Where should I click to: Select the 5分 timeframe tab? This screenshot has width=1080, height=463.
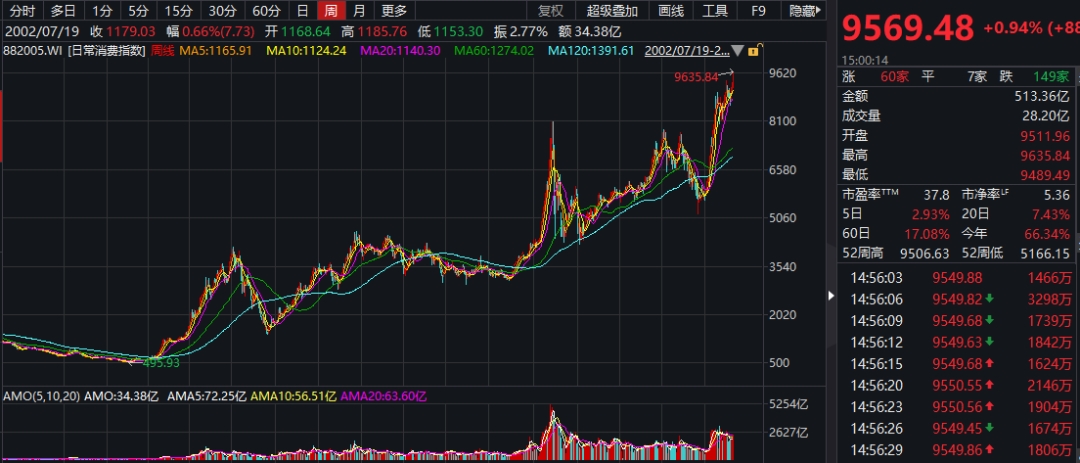coord(138,10)
